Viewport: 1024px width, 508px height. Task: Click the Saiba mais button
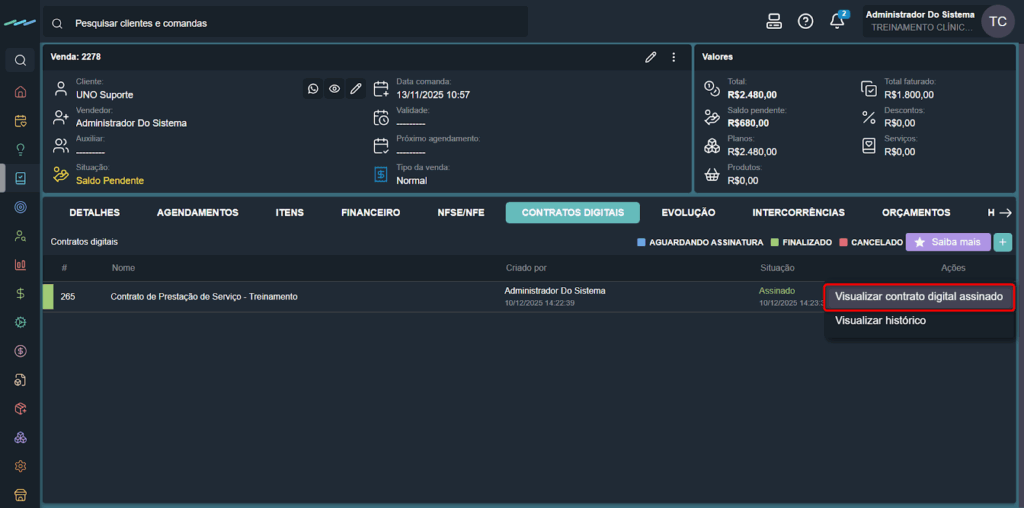pyautogui.click(x=947, y=242)
